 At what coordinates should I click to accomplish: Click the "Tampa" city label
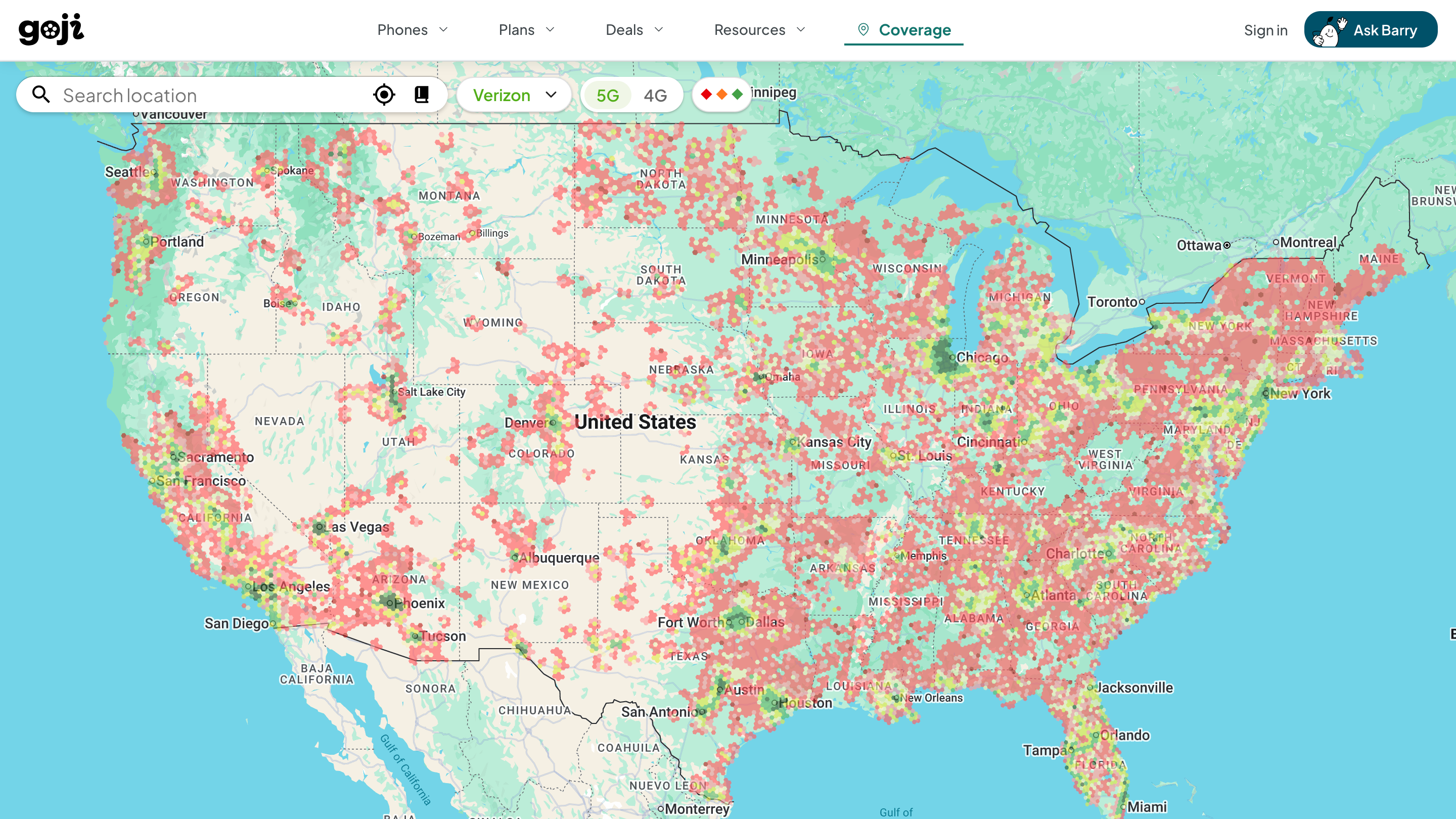click(x=1045, y=751)
